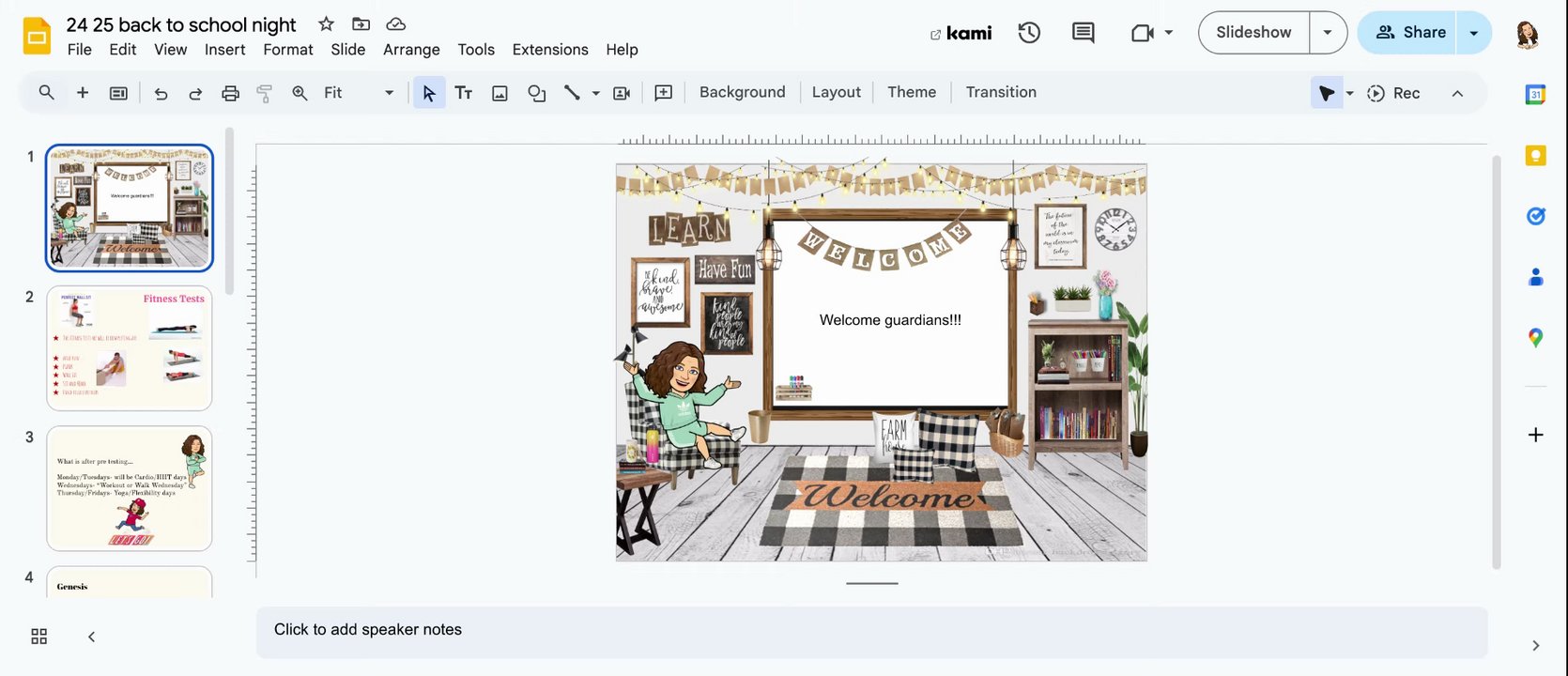Switch to grid view
Viewport: 1568px width, 676px height.
coord(38,637)
